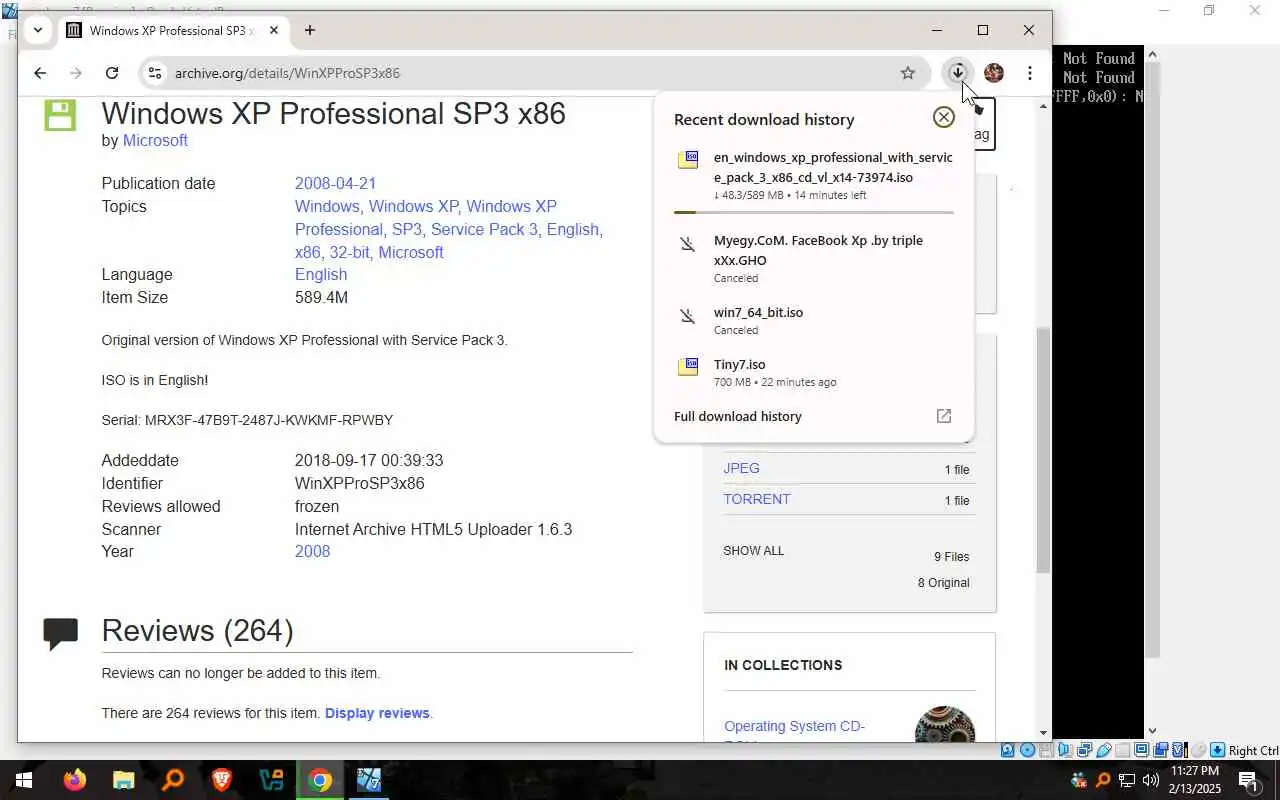Launch Brave browser from the taskbar

pyautogui.click(x=221, y=780)
